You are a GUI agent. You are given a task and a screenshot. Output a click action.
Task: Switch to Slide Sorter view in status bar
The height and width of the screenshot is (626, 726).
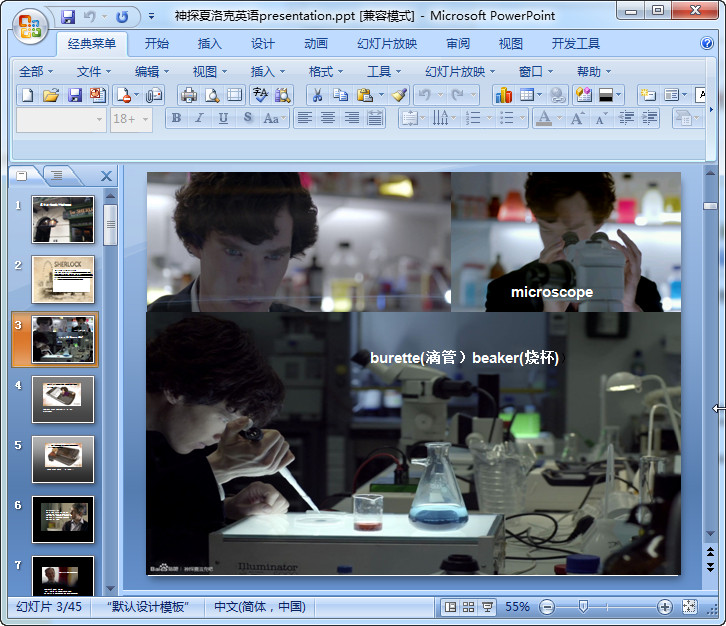469,607
